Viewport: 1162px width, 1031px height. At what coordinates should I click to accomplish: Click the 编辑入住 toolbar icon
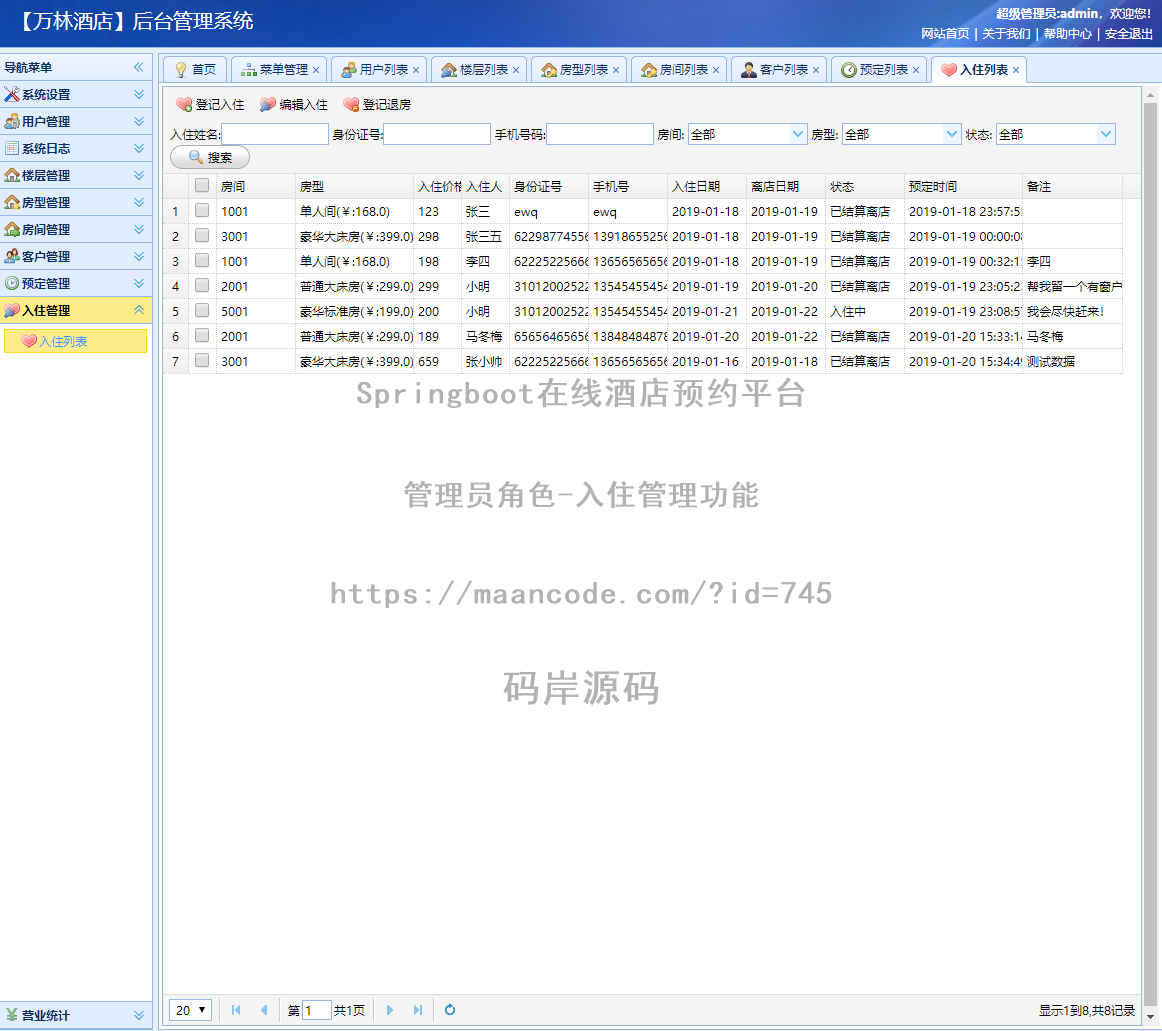pos(268,105)
